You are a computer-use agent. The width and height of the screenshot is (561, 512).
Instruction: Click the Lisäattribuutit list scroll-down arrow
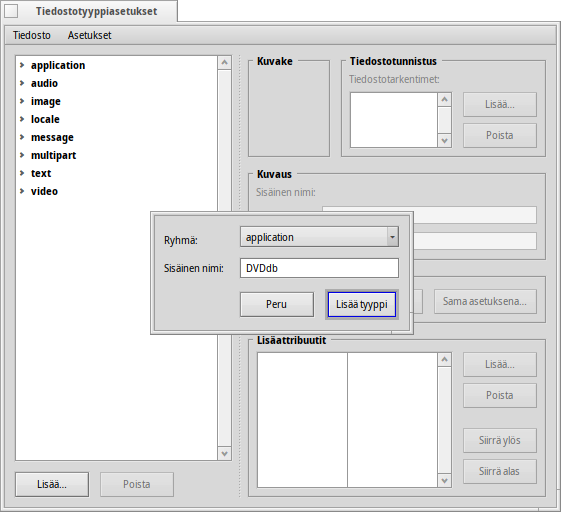pyautogui.click(x=444, y=481)
